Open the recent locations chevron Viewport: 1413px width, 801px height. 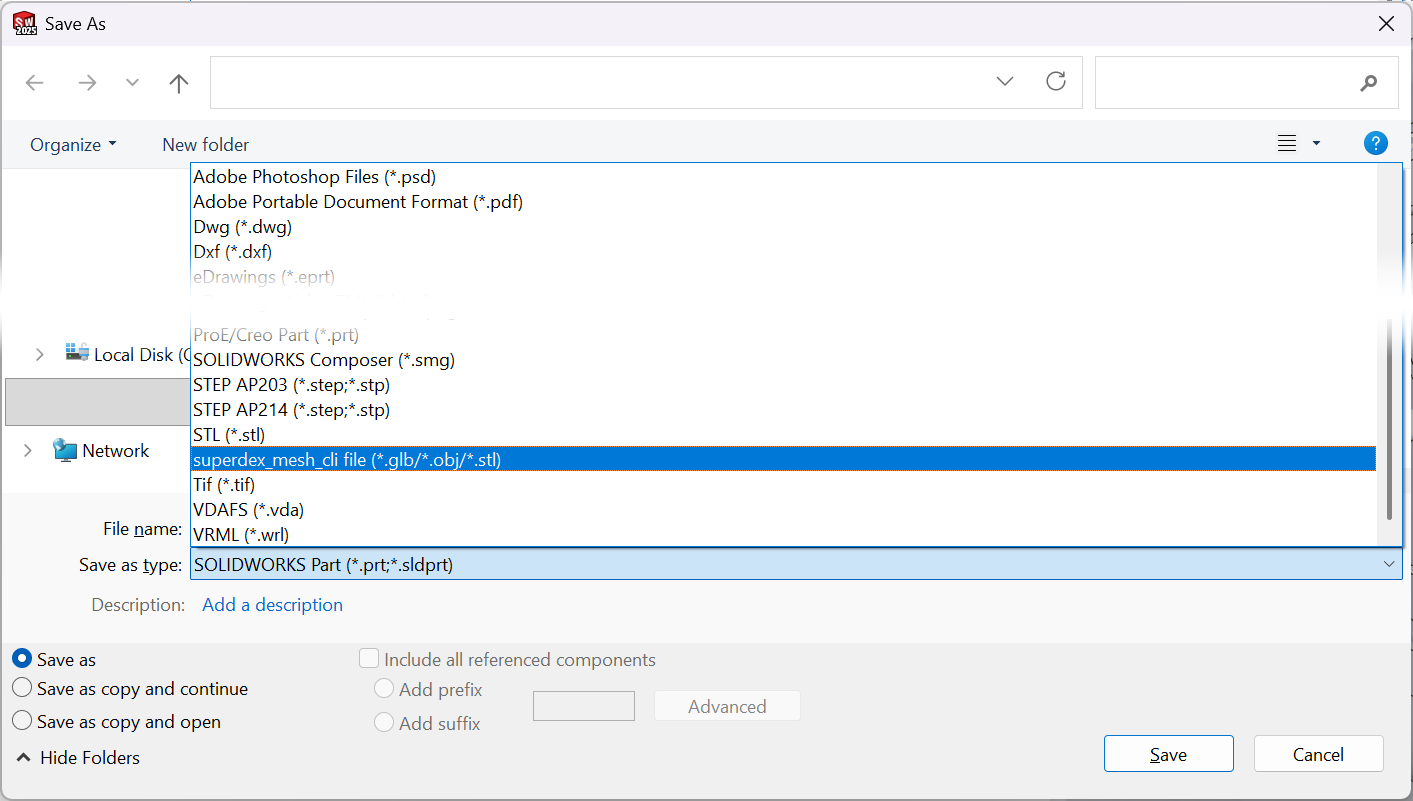pos(132,83)
